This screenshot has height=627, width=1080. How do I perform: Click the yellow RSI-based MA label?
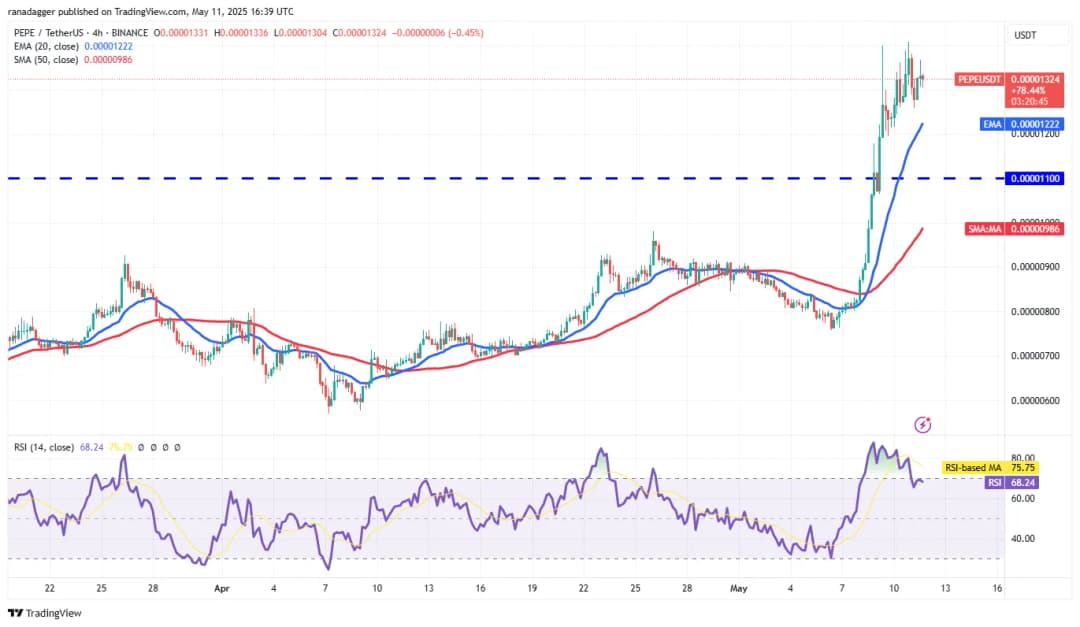pos(975,467)
